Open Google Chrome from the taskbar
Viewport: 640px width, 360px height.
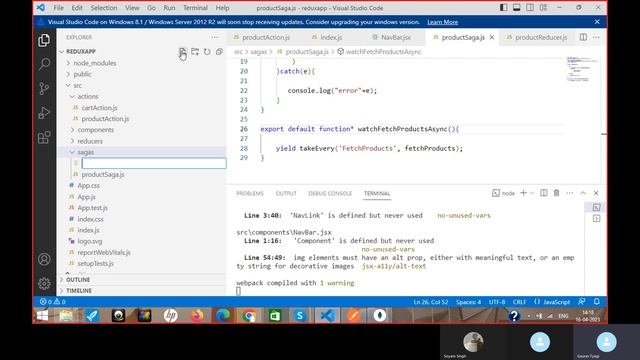click(249, 316)
